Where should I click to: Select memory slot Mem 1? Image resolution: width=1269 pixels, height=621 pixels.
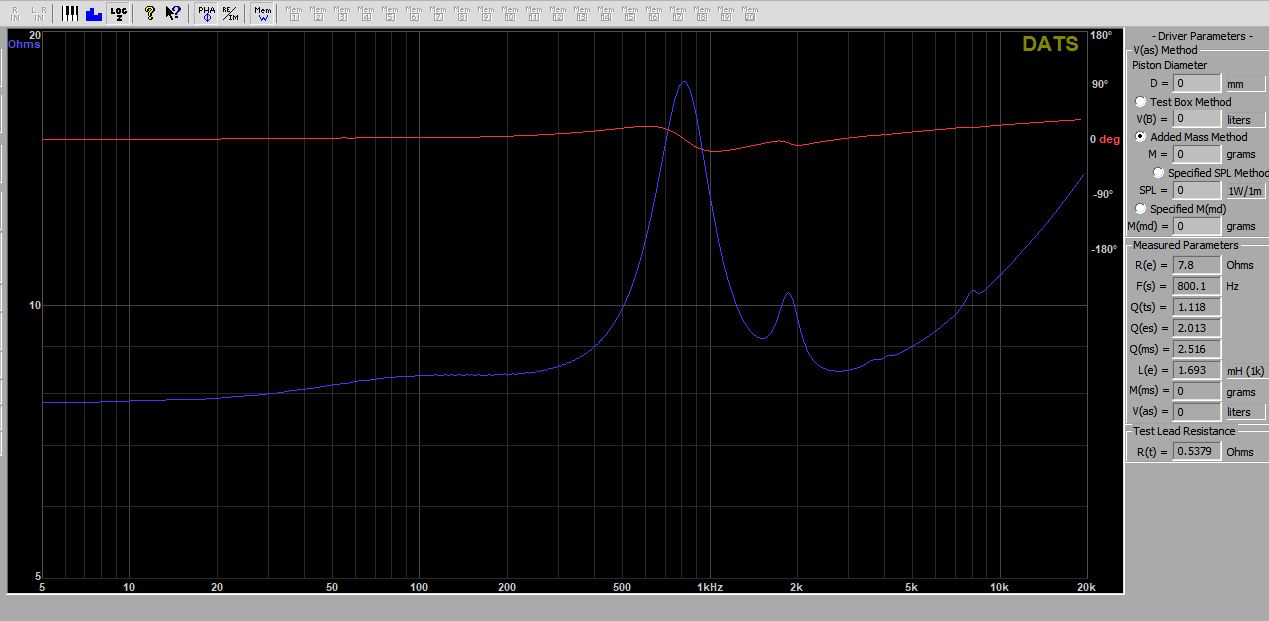click(x=294, y=13)
